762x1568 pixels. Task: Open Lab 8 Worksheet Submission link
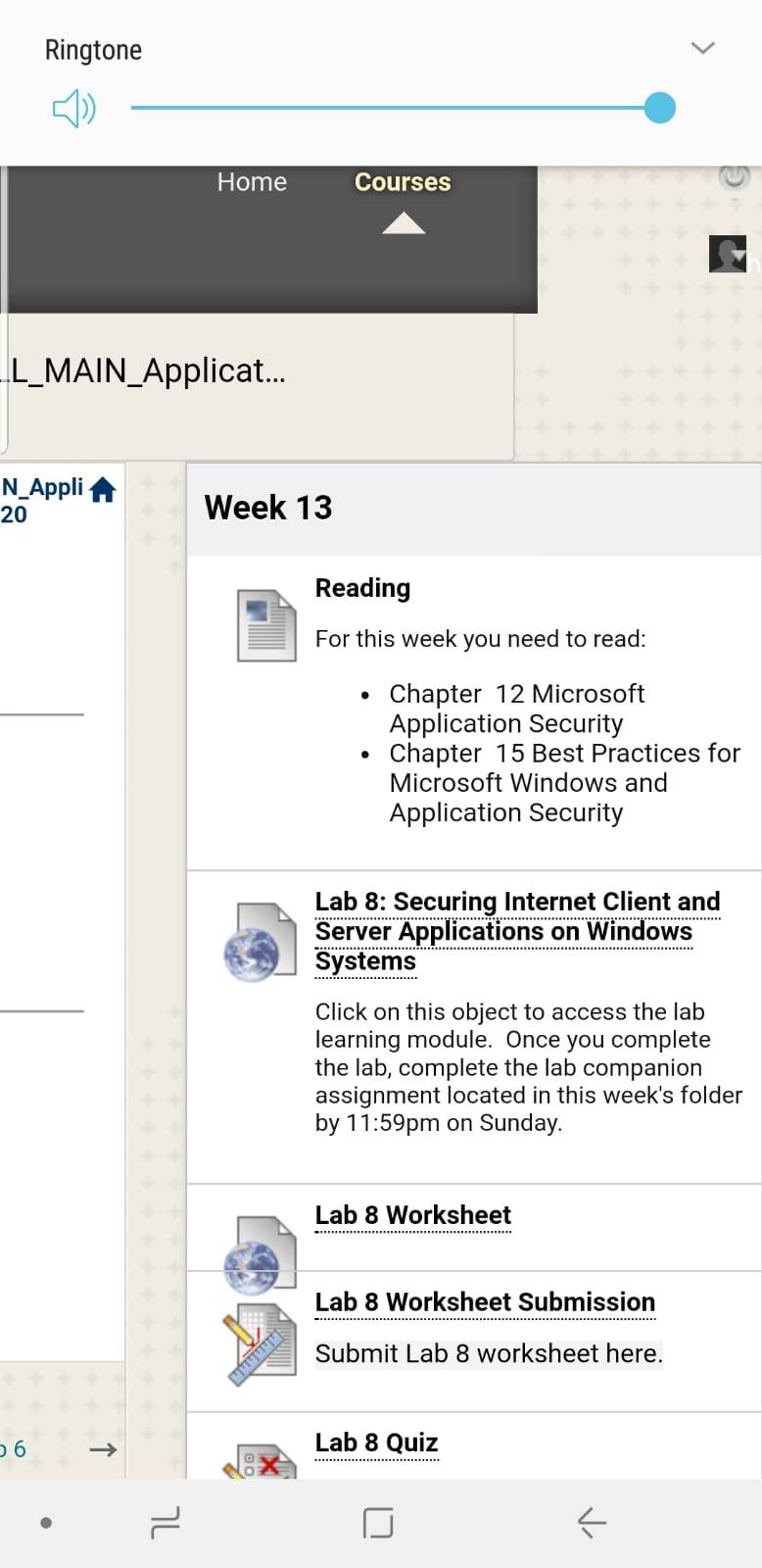(x=485, y=1302)
